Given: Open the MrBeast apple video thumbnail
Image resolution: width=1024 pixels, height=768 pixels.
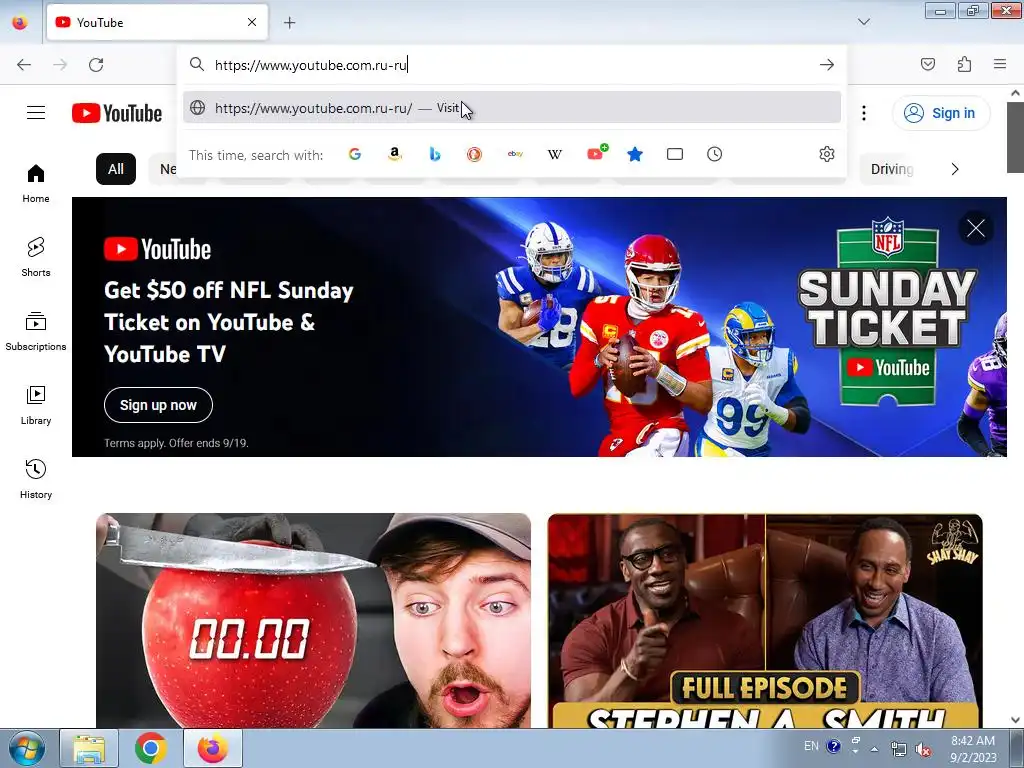Looking at the screenshot, I should point(313,620).
